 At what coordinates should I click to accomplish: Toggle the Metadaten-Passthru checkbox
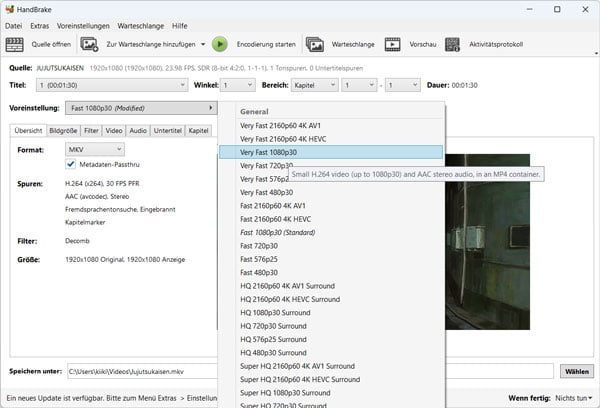(x=72, y=164)
